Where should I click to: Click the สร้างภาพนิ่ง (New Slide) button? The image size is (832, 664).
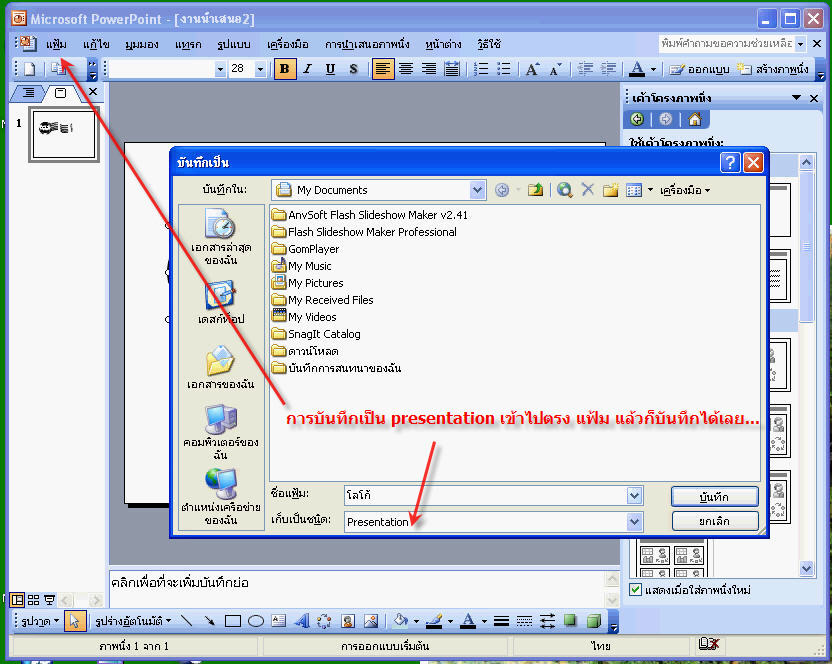point(773,69)
